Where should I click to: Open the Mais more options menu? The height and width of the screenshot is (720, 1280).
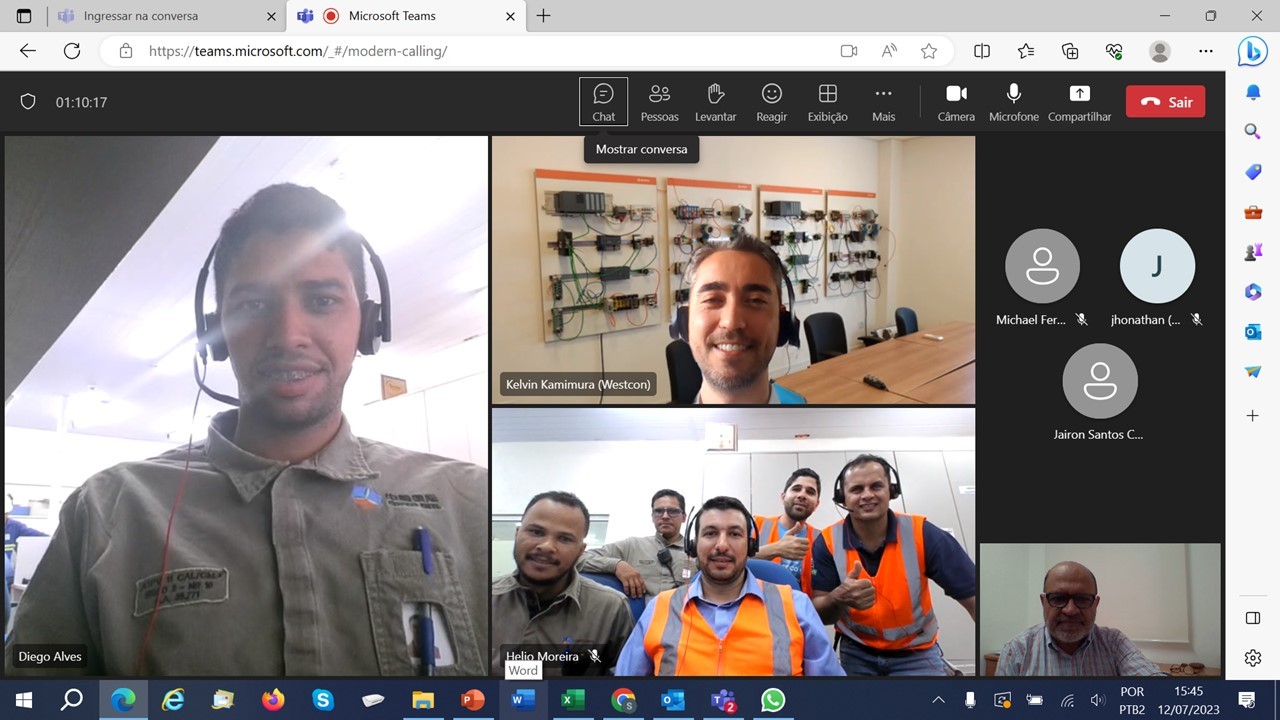coord(883,102)
